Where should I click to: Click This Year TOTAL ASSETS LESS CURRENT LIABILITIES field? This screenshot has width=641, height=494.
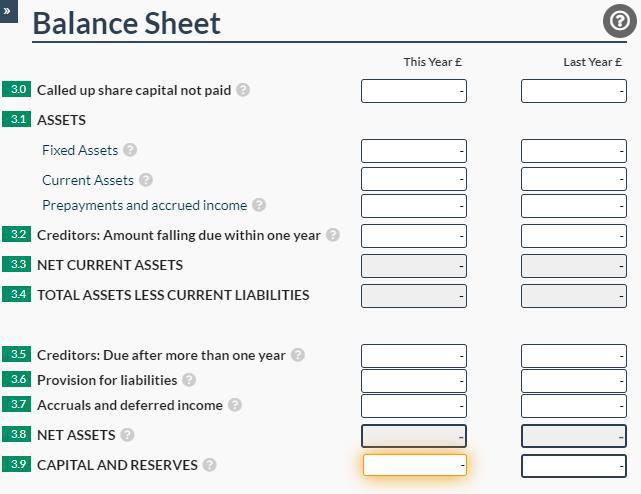click(414, 296)
